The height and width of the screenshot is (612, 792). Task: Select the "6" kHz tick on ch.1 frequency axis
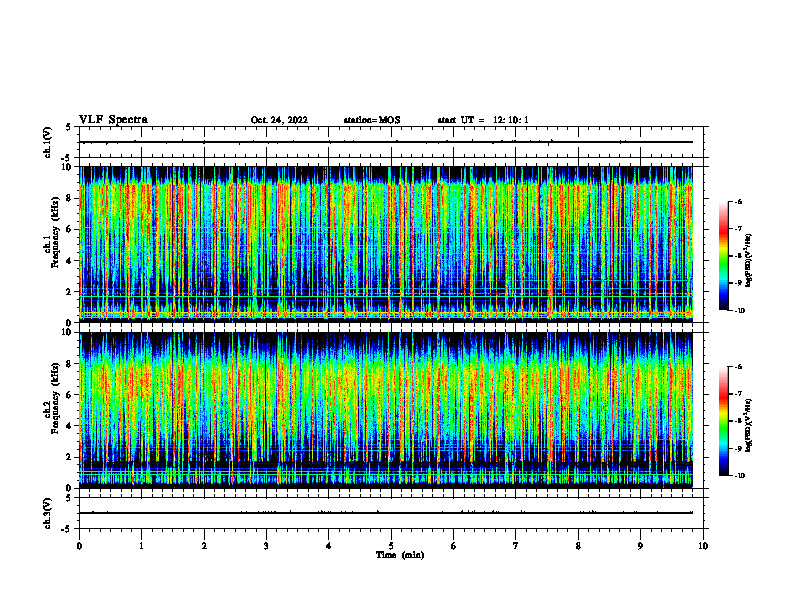click(x=69, y=229)
